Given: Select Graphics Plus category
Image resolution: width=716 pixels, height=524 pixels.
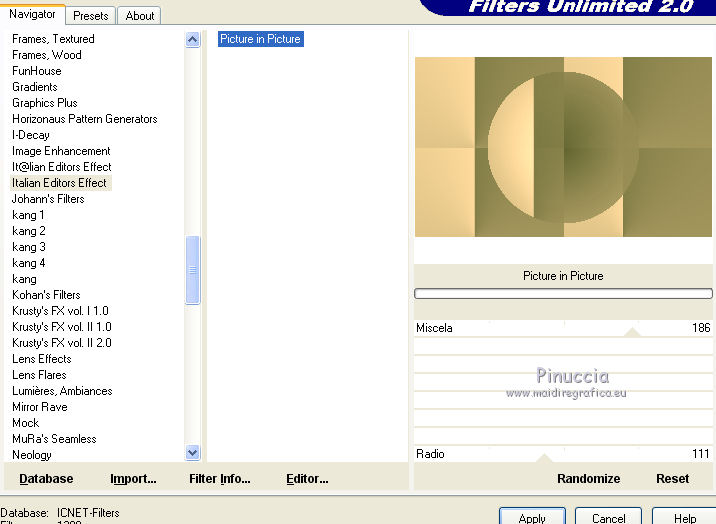Looking at the screenshot, I should [45, 103].
